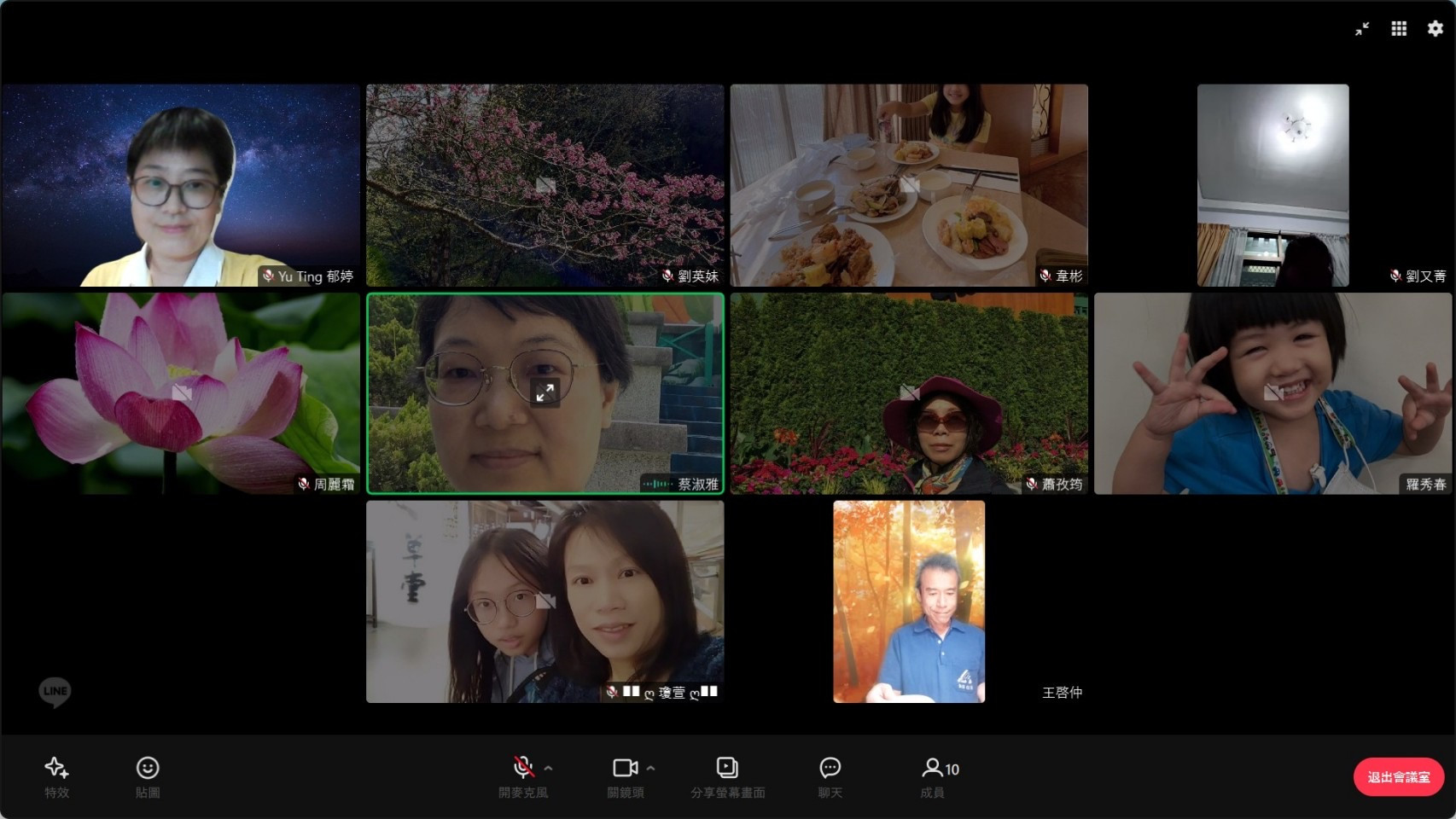This screenshot has width=1456, height=819.
Task: Select 王啓仲 video tile
Action: coord(909,601)
